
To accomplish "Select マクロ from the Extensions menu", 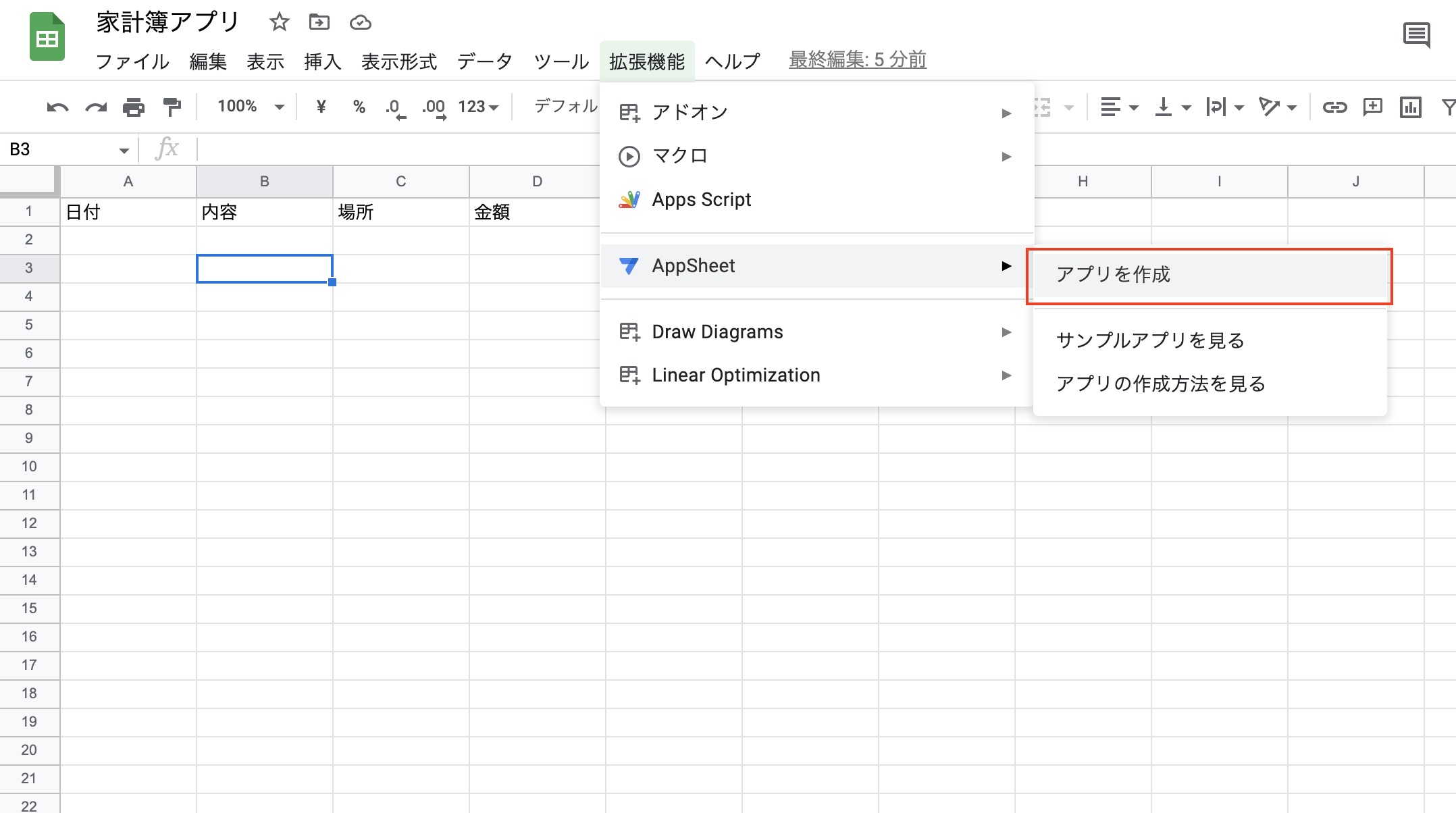I will click(x=679, y=155).
